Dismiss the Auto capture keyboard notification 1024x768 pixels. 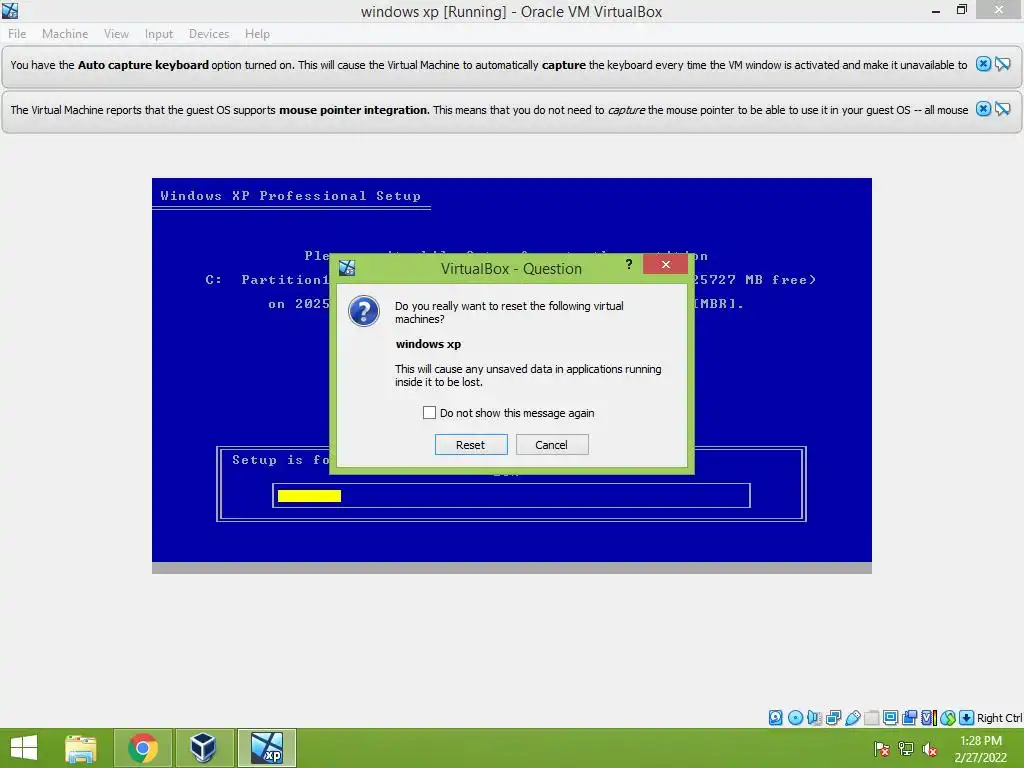click(983, 64)
